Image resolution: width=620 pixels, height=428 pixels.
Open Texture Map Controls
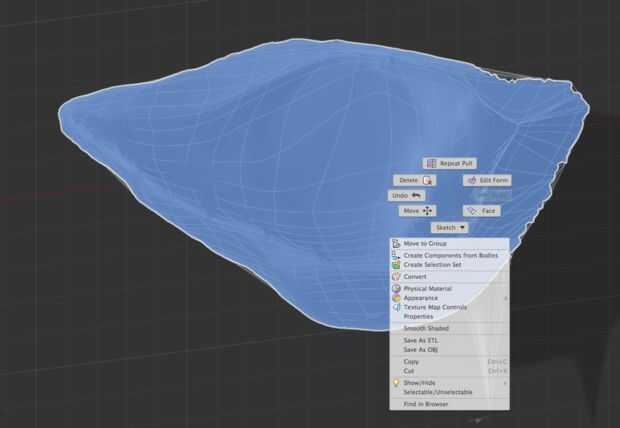[450, 307]
